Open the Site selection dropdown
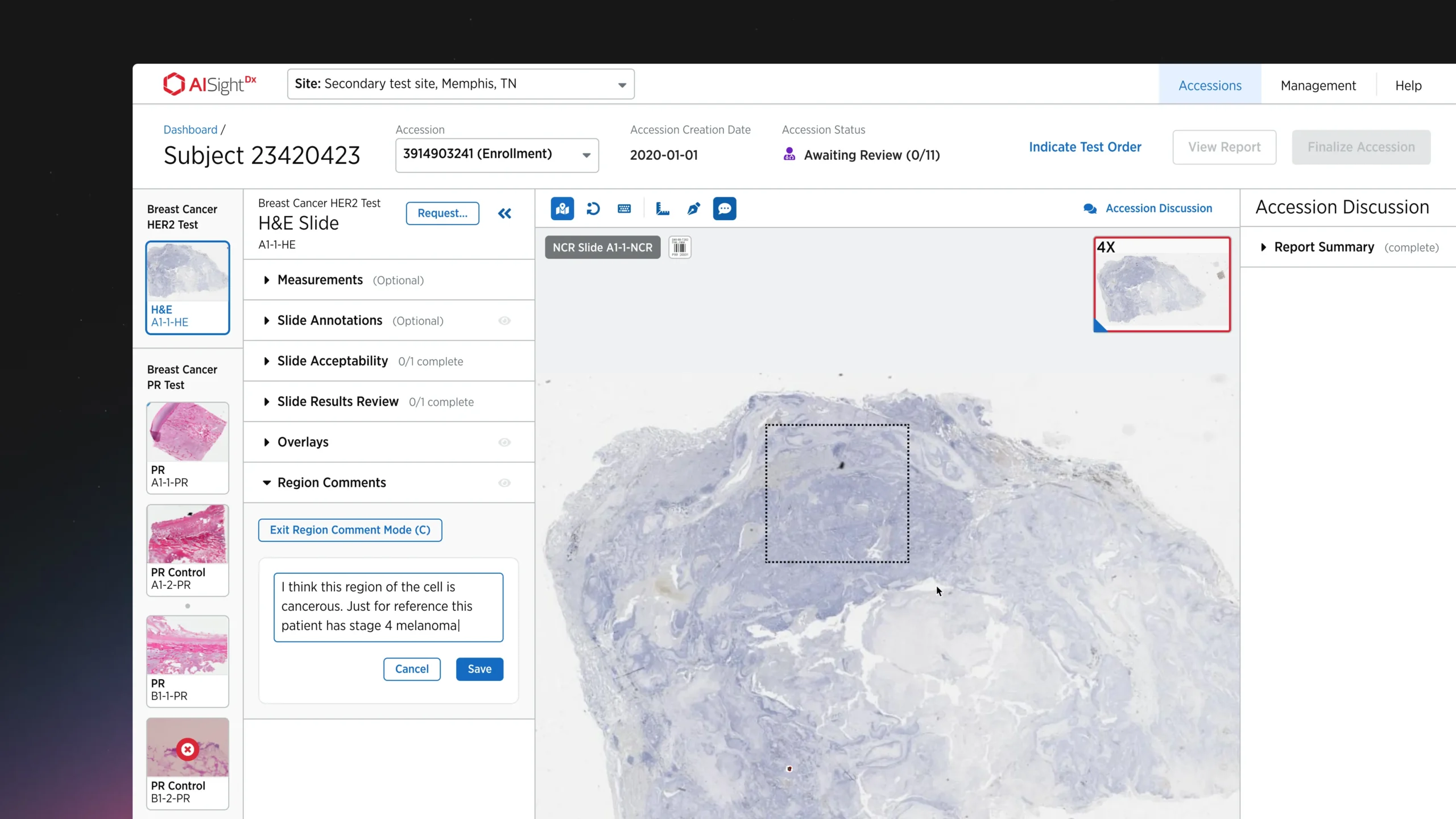Image resolution: width=1456 pixels, height=819 pixels. pyautogui.click(x=461, y=84)
